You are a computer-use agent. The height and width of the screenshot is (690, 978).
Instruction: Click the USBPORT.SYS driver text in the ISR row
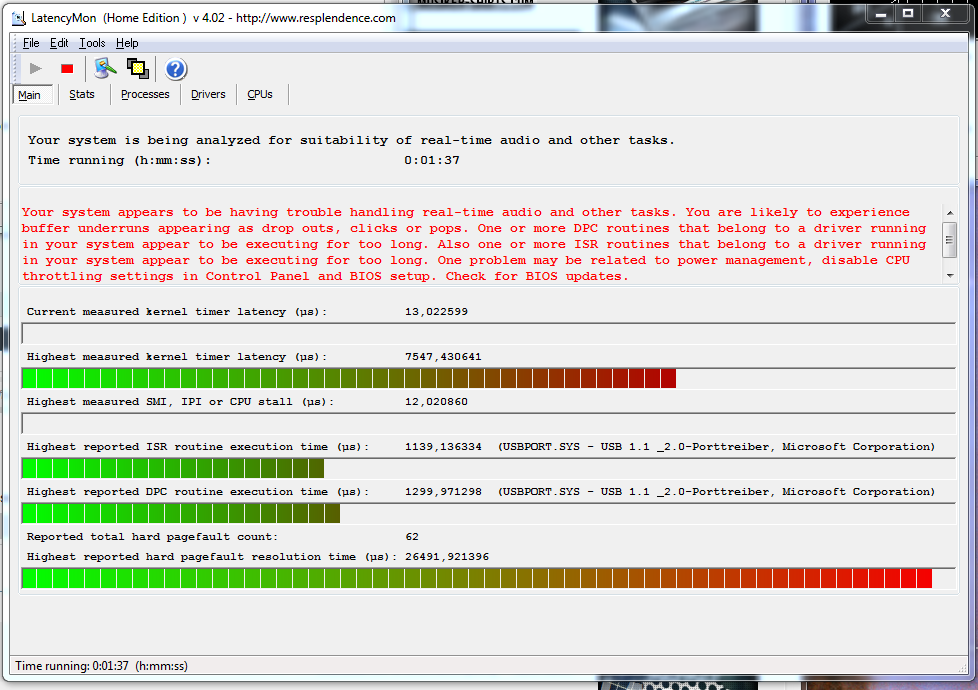tap(716, 446)
